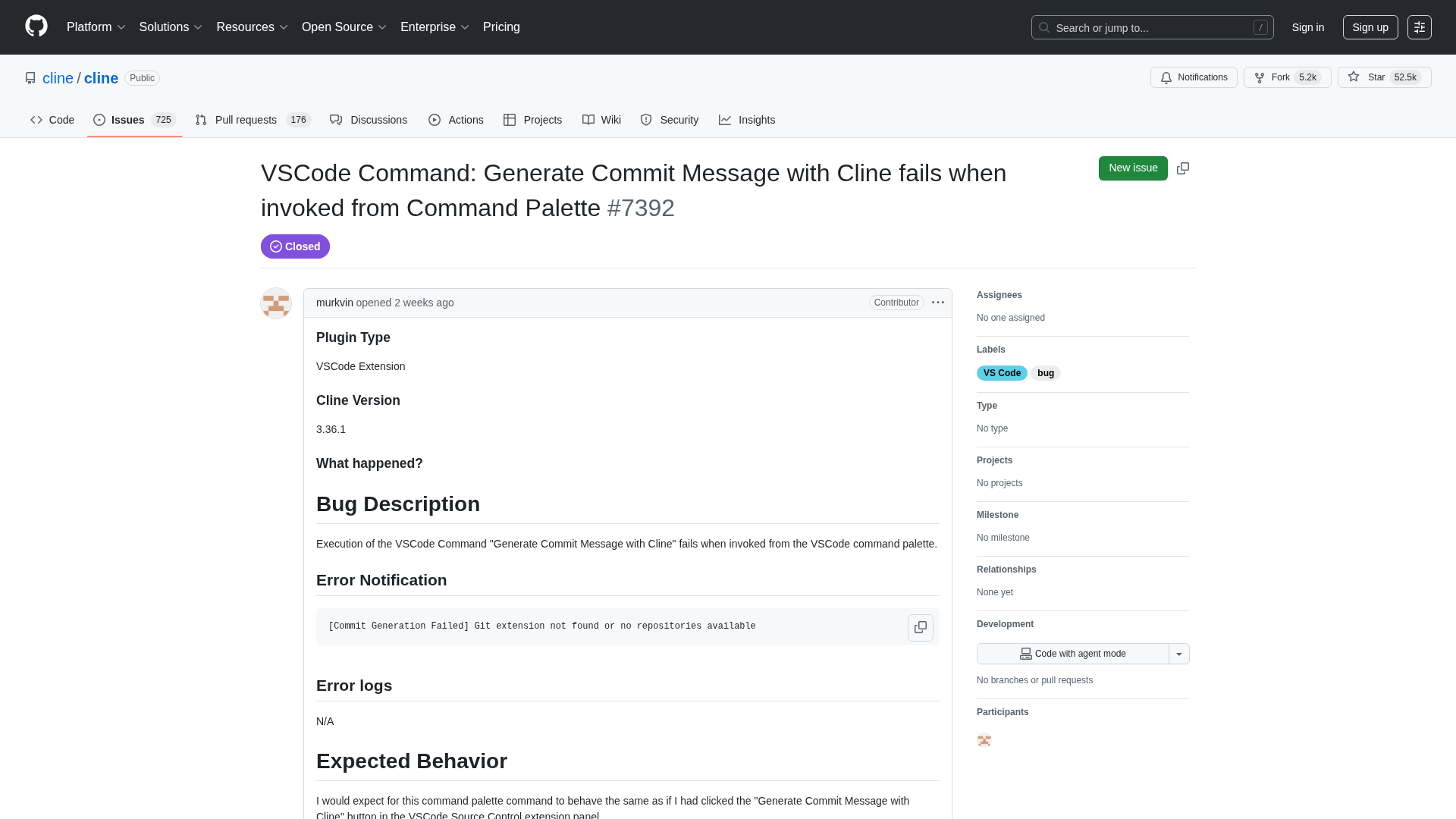Click the New issue button

click(1132, 168)
